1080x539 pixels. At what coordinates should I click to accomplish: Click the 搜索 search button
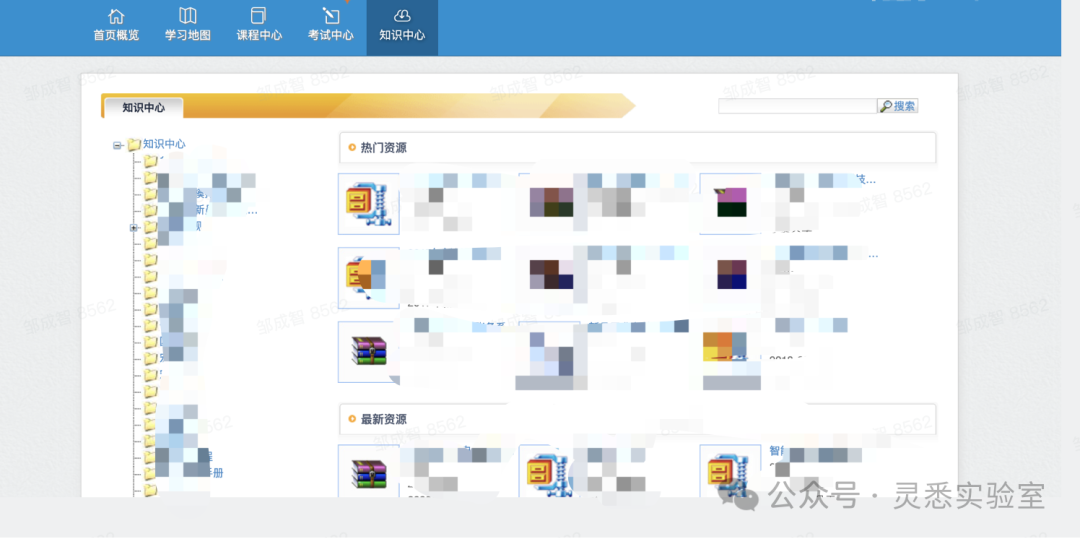pyautogui.click(x=897, y=106)
